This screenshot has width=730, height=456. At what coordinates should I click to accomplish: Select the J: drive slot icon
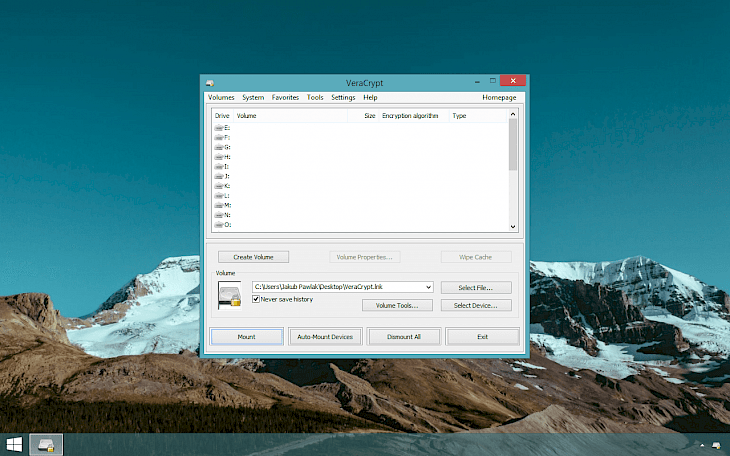click(219, 176)
